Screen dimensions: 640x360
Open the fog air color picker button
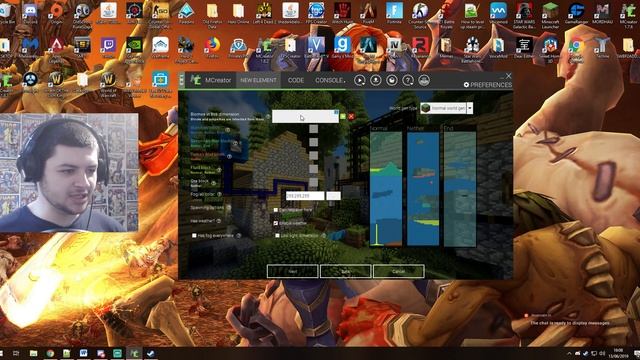coord(333,196)
